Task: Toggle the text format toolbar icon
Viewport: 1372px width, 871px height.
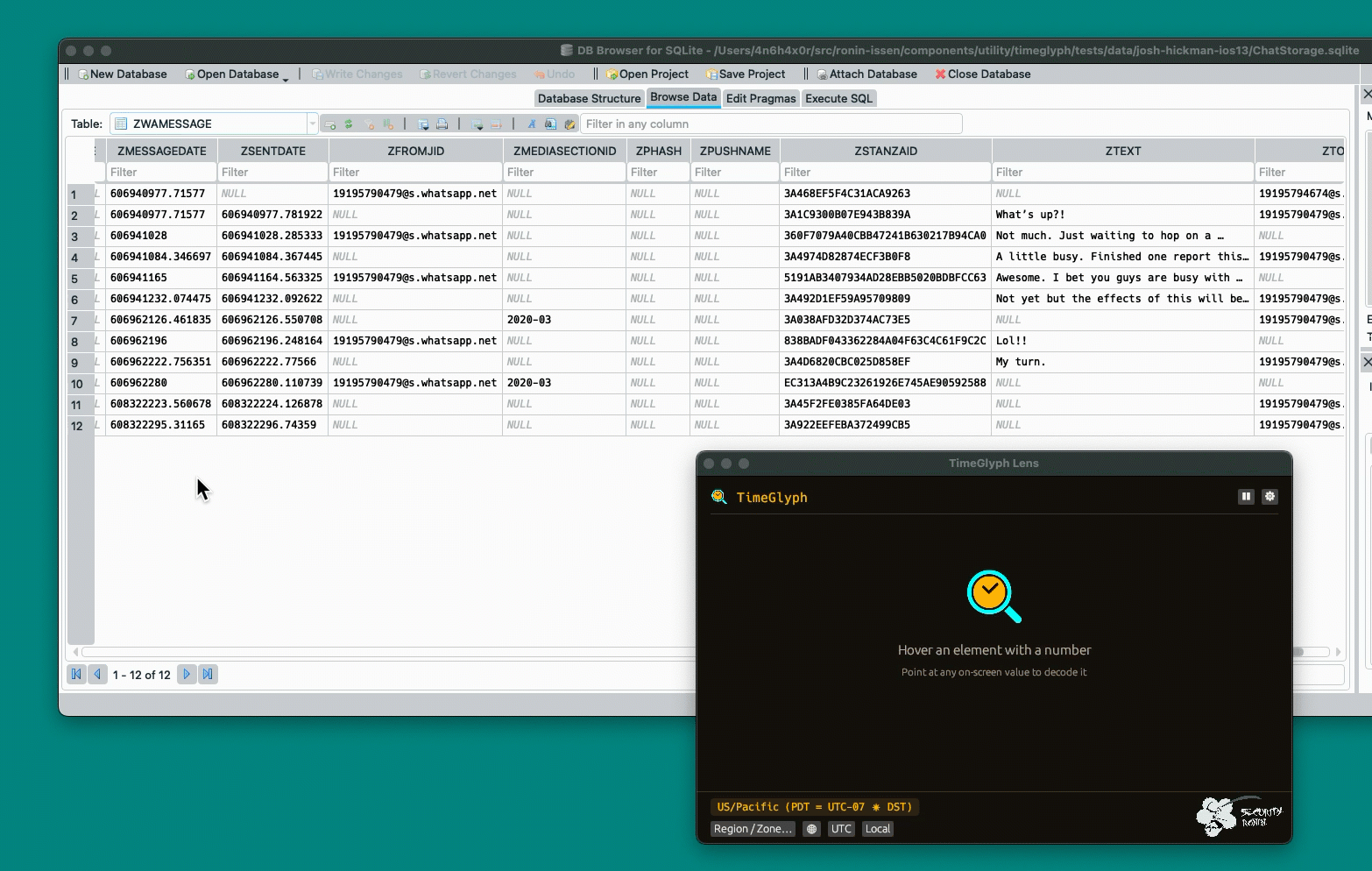Action: coord(531,124)
